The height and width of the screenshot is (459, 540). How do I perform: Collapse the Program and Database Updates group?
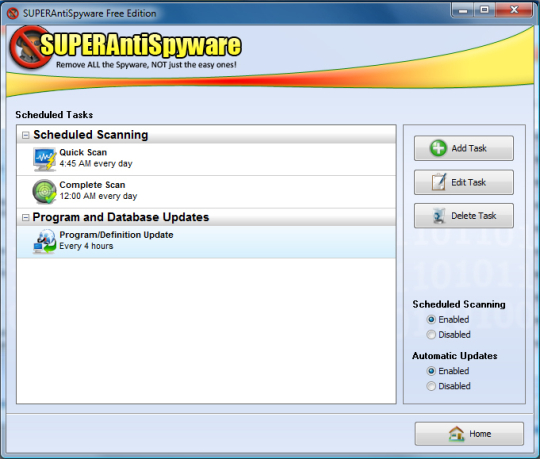(x=25, y=217)
